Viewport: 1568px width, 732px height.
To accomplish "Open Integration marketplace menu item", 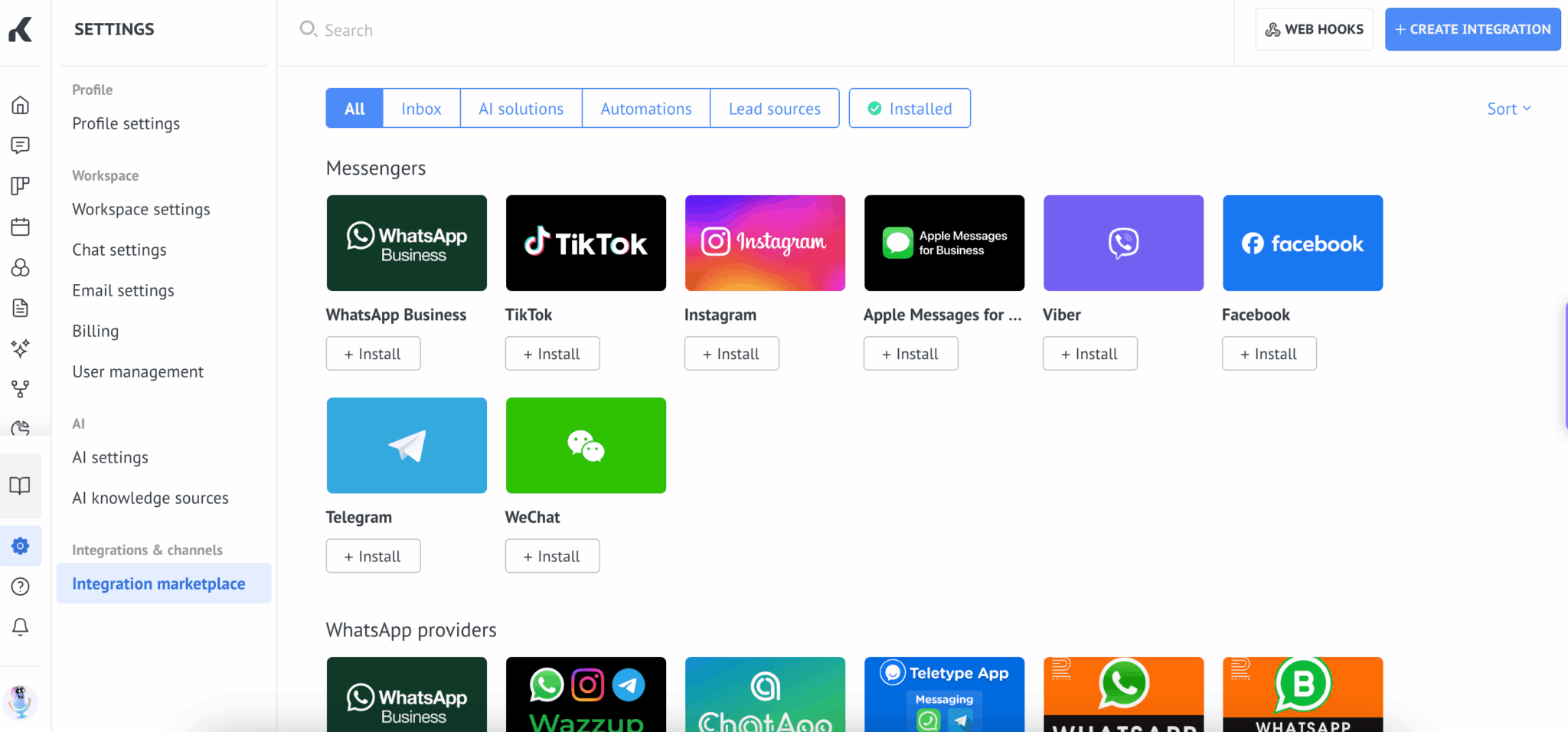I will (164, 583).
